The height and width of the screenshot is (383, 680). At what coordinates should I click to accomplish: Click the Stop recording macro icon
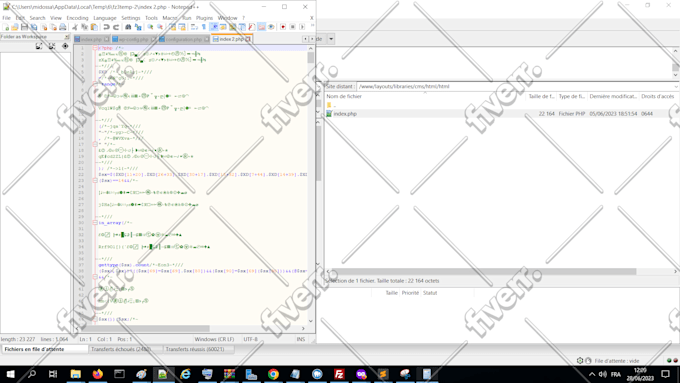(x=292, y=27)
